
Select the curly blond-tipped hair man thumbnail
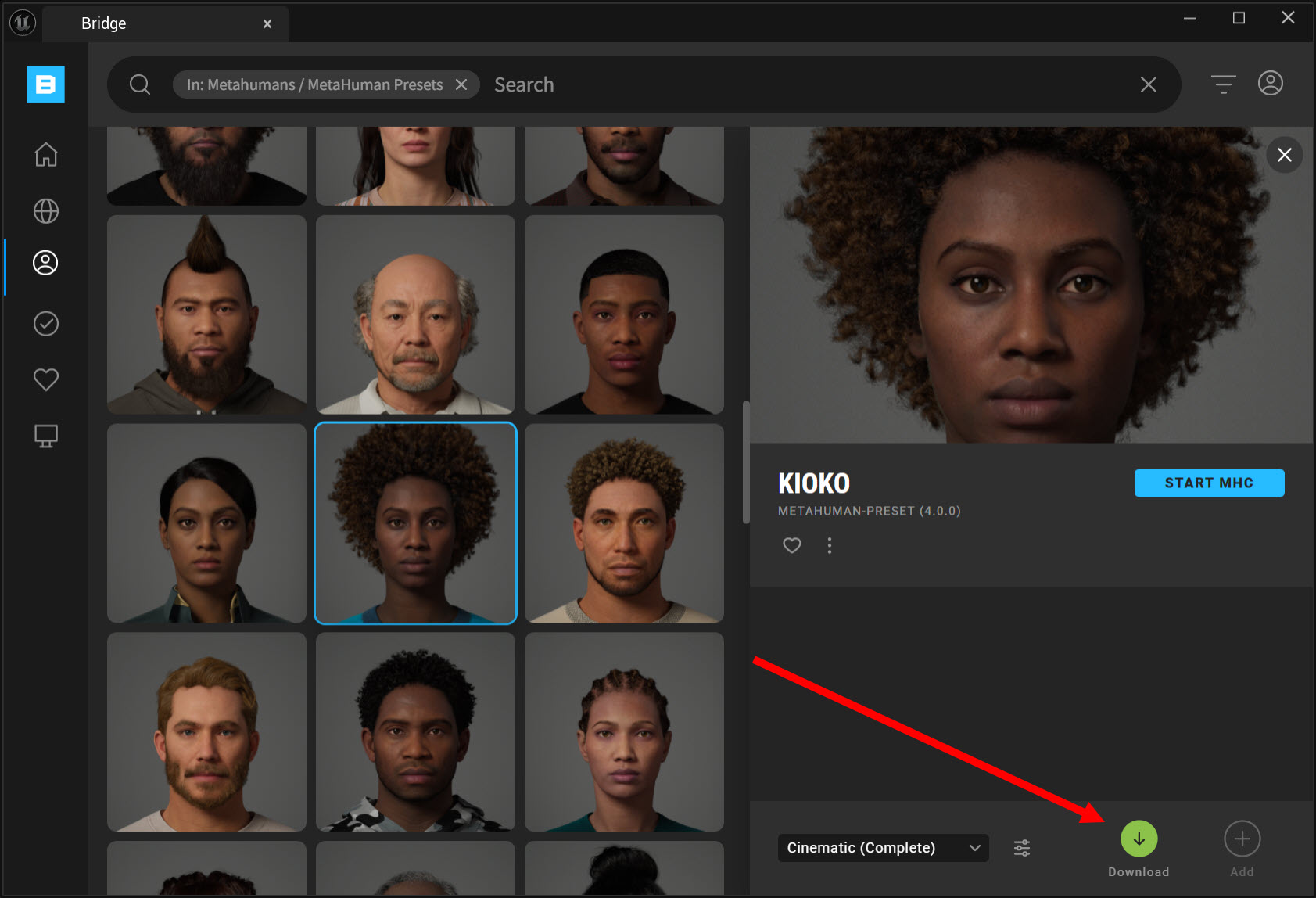[x=624, y=523]
